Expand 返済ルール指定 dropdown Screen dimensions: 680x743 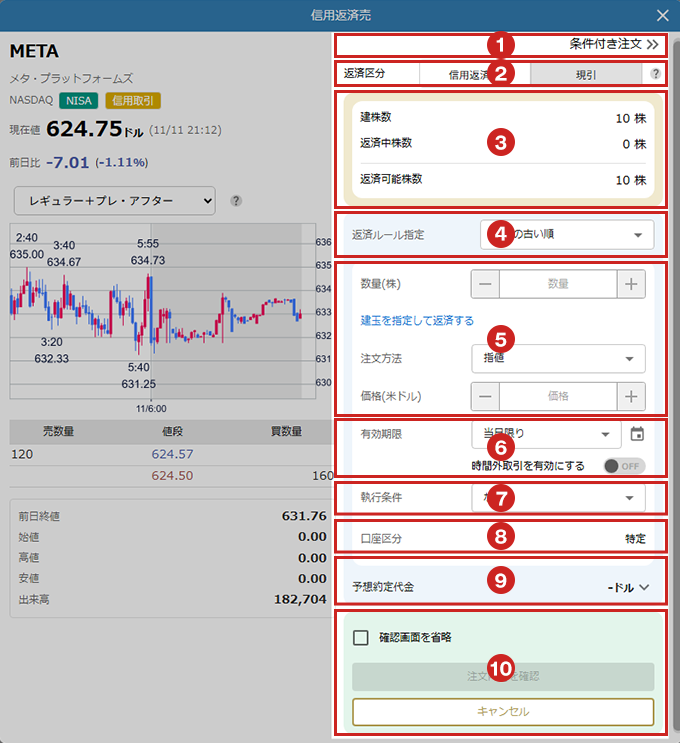(567, 235)
